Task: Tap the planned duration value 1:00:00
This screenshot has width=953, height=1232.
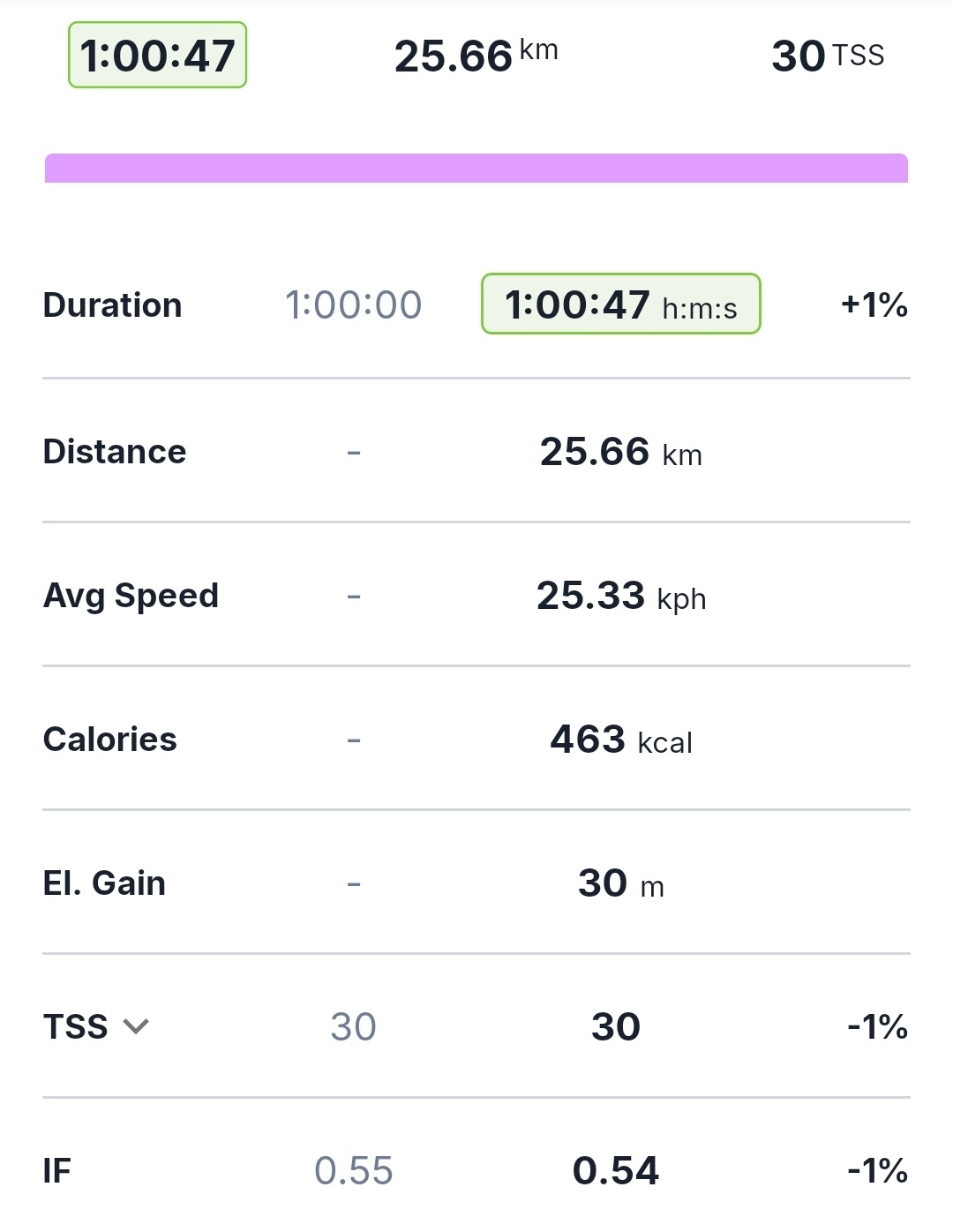Action: click(x=353, y=305)
